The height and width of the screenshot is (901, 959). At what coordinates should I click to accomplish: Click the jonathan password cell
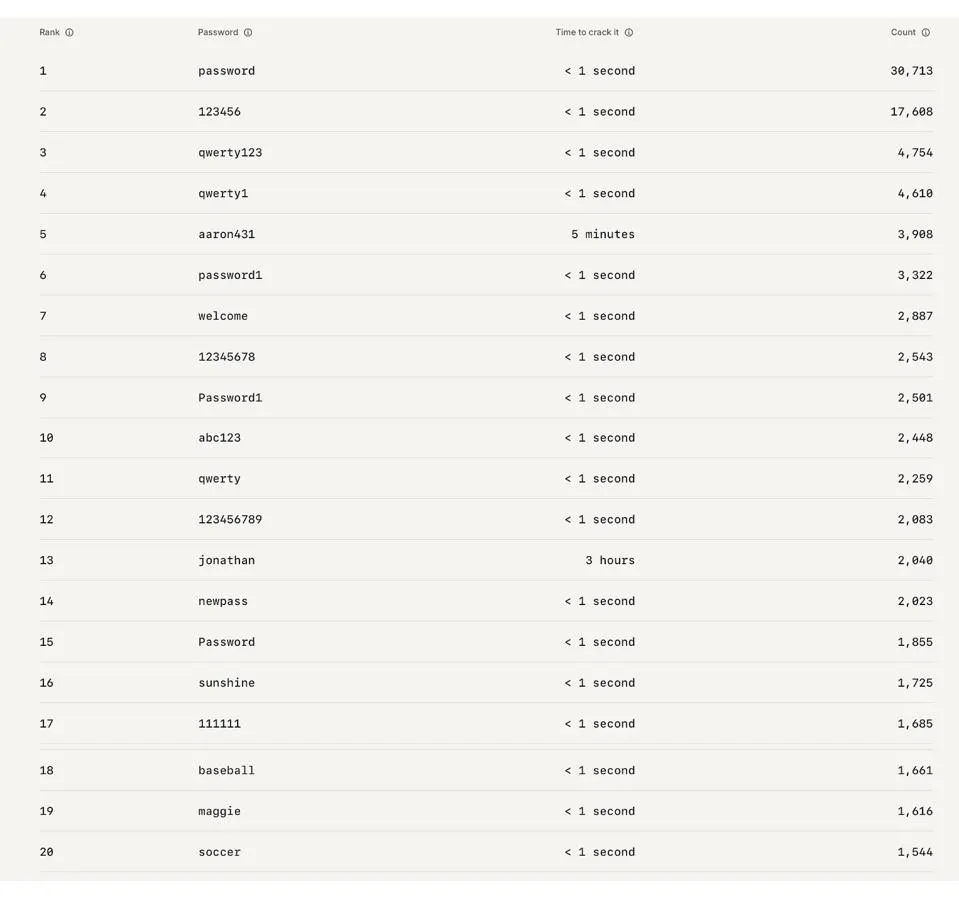point(227,560)
